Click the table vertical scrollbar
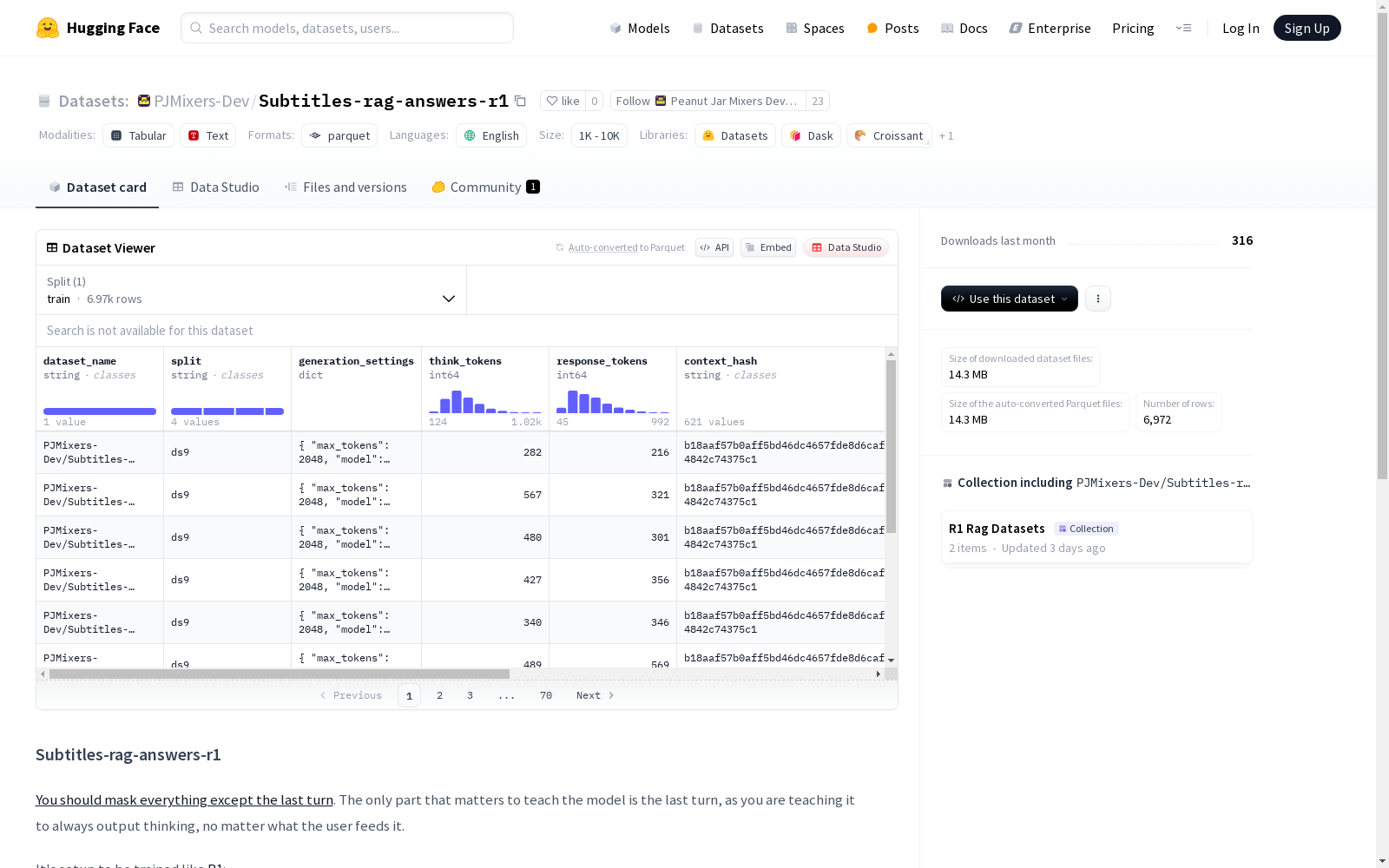 pos(891,446)
